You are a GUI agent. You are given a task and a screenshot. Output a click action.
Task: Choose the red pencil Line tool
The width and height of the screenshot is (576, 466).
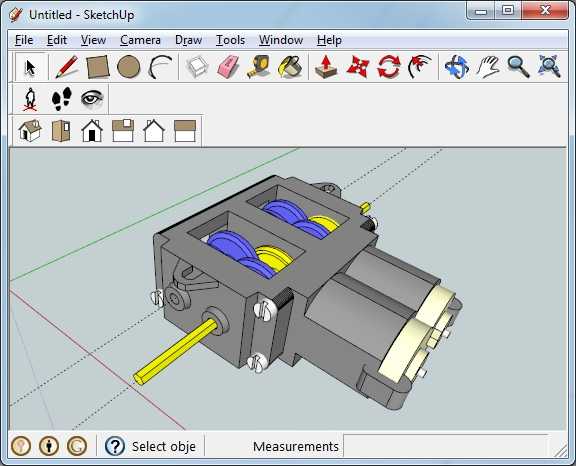66,67
